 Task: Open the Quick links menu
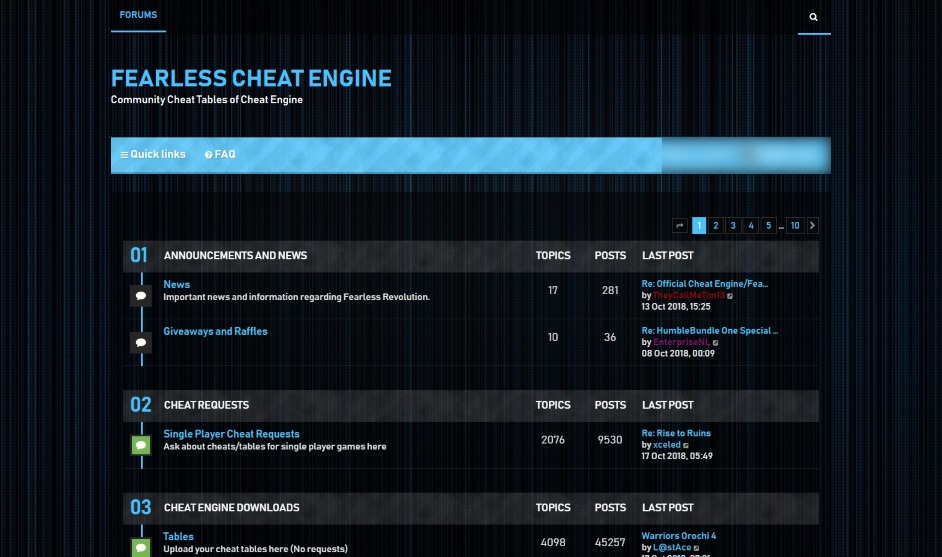153,154
